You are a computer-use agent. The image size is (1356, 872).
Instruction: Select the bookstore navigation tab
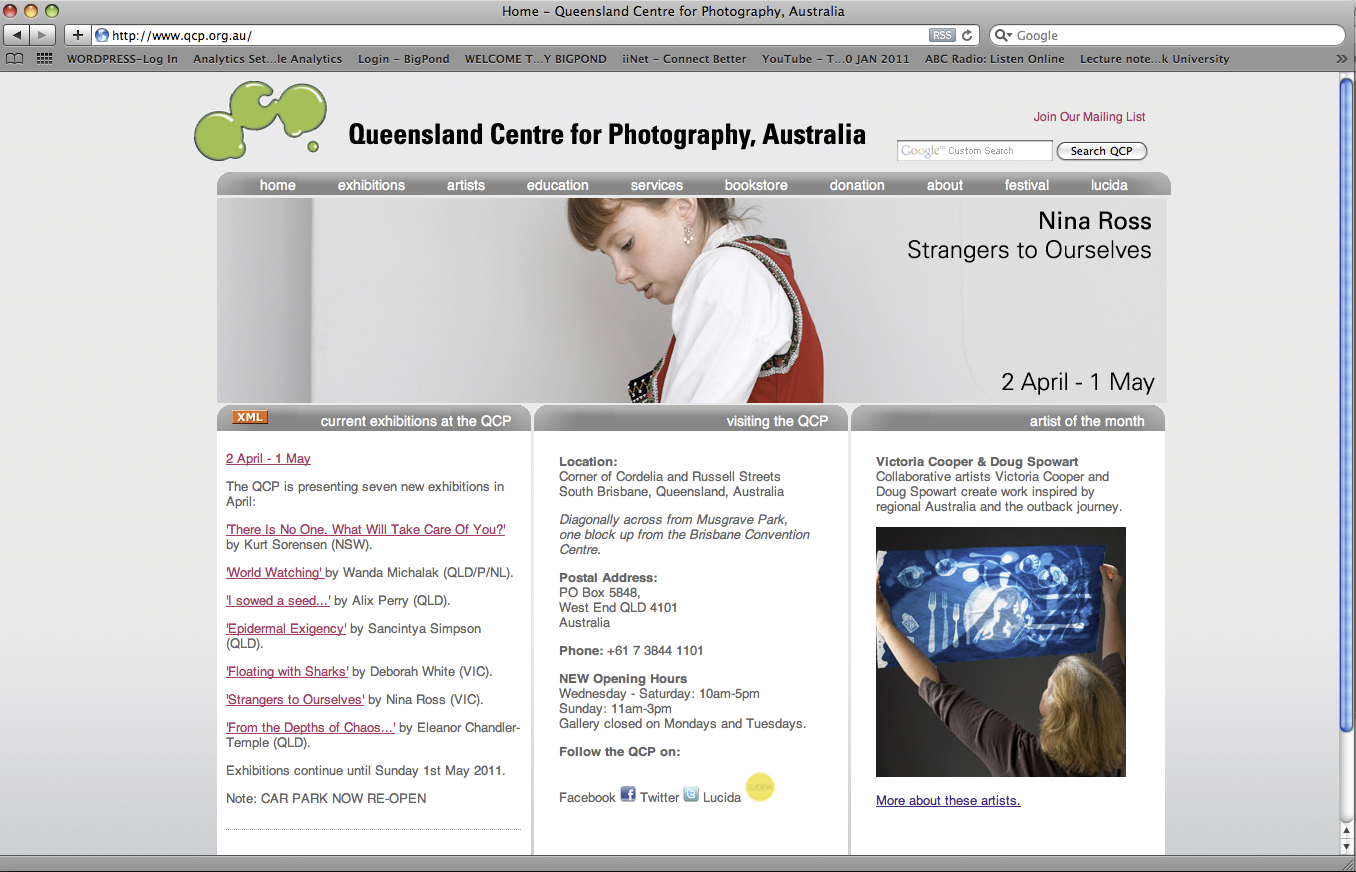756,185
